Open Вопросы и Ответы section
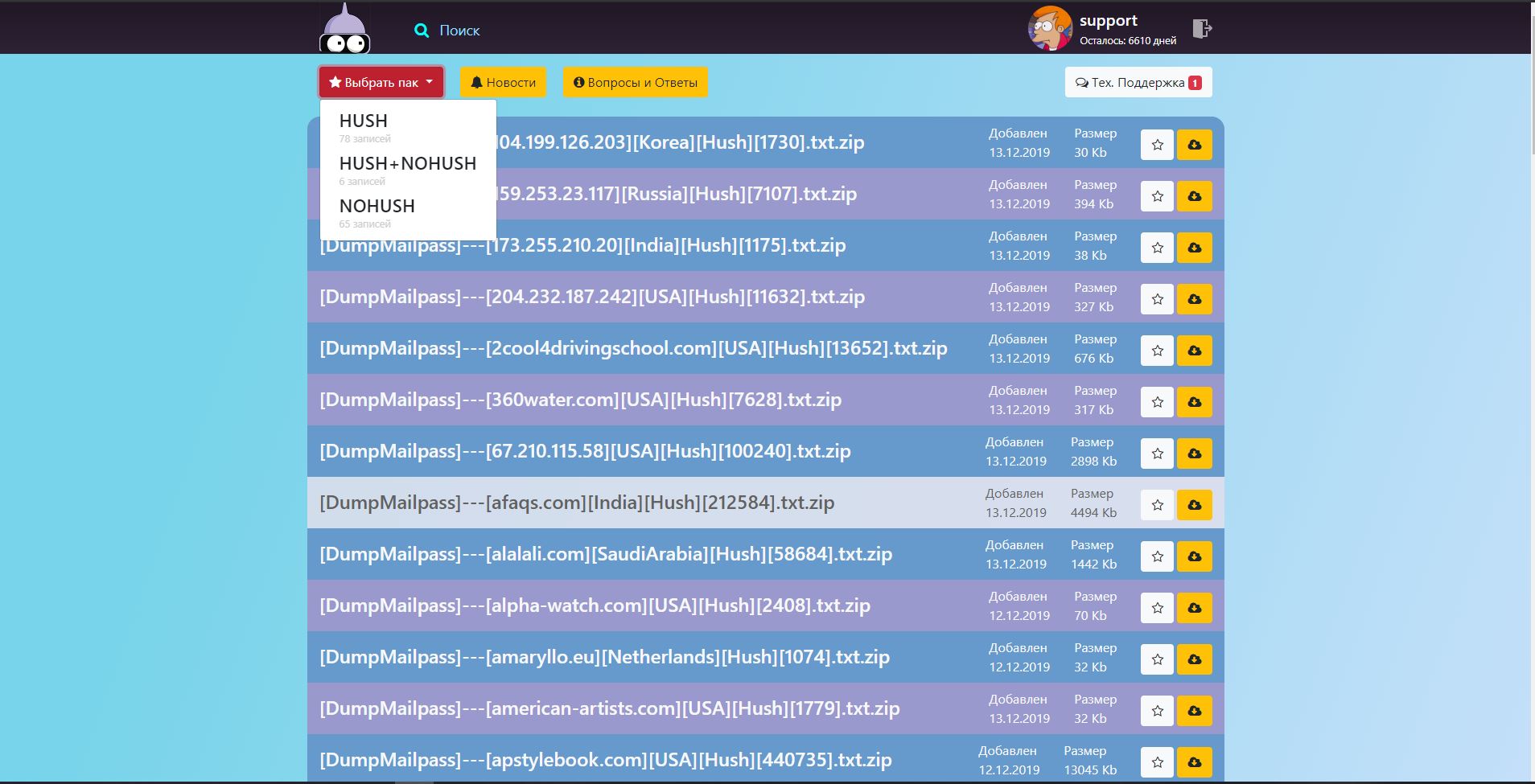Image resolution: width=1535 pixels, height=784 pixels. [x=635, y=82]
